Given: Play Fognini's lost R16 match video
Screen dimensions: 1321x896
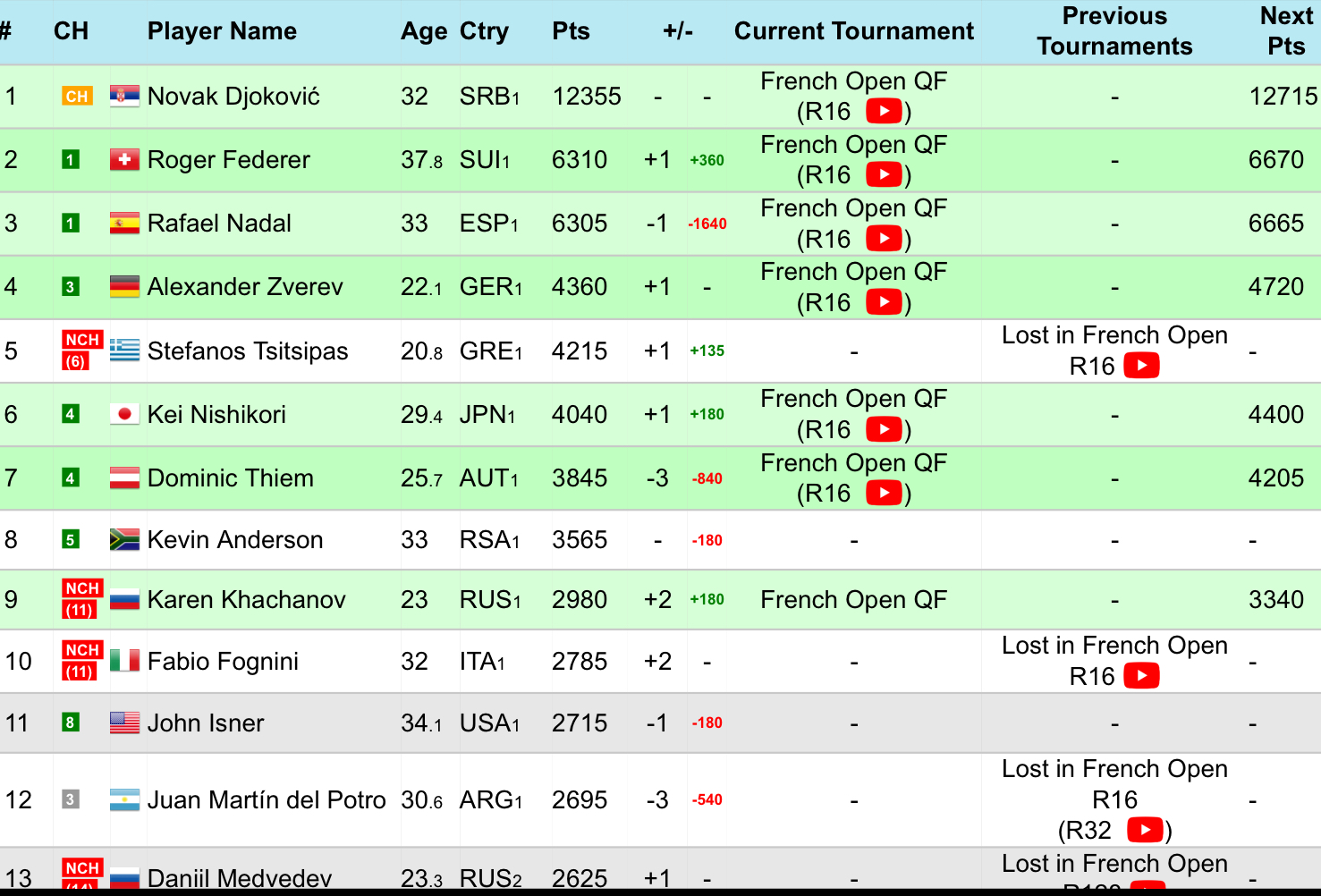Looking at the screenshot, I should [1141, 676].
